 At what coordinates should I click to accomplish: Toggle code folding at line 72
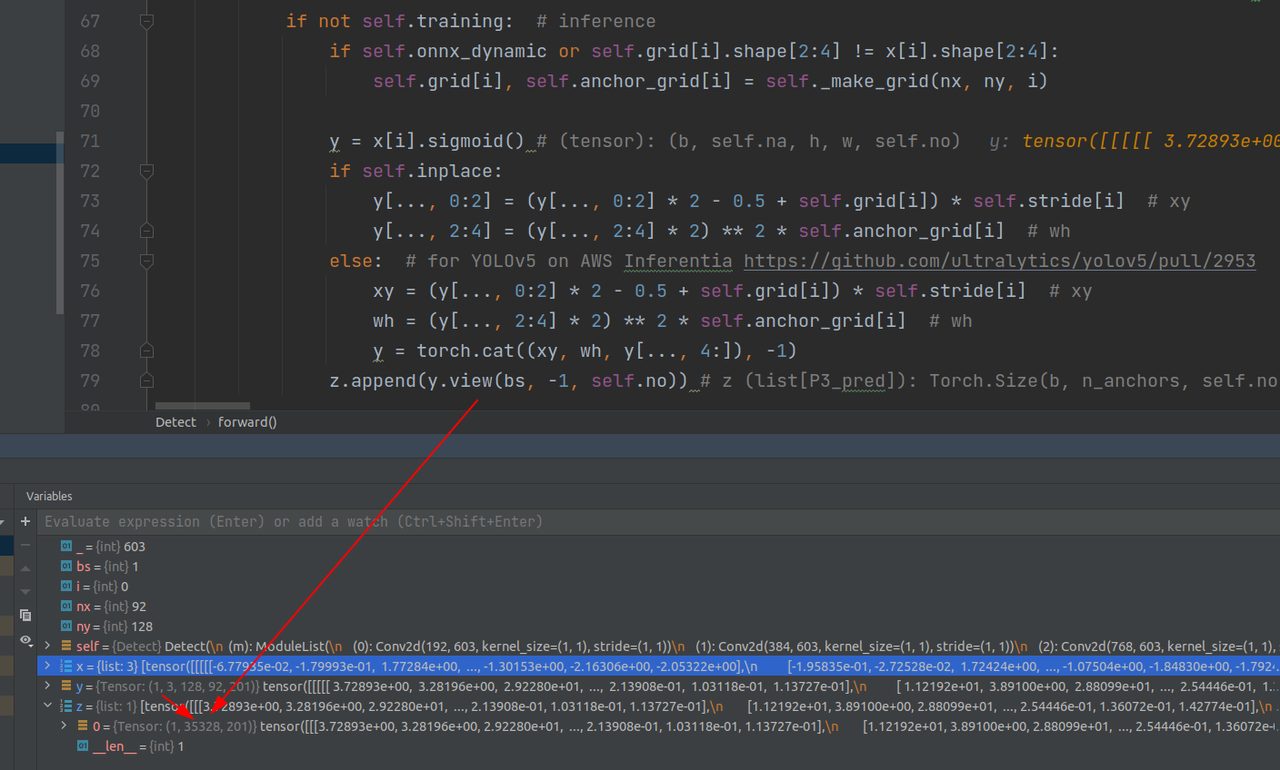pos(147,171)
